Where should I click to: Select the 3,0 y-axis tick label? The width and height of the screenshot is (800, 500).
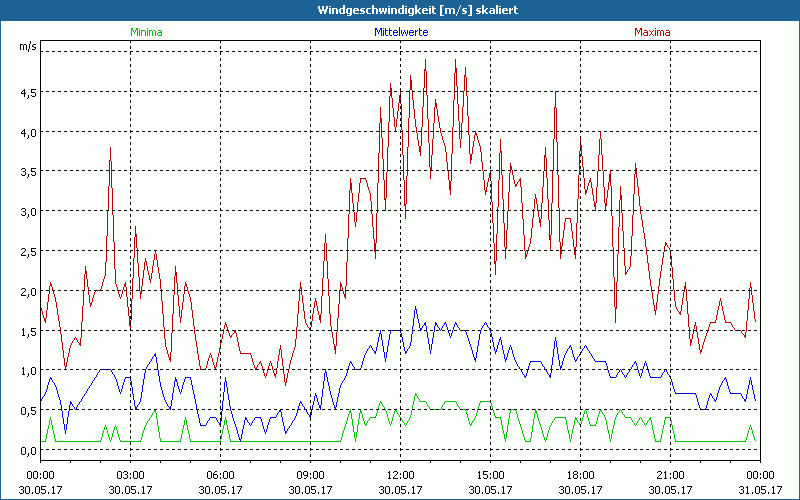[x=28, y=212]
